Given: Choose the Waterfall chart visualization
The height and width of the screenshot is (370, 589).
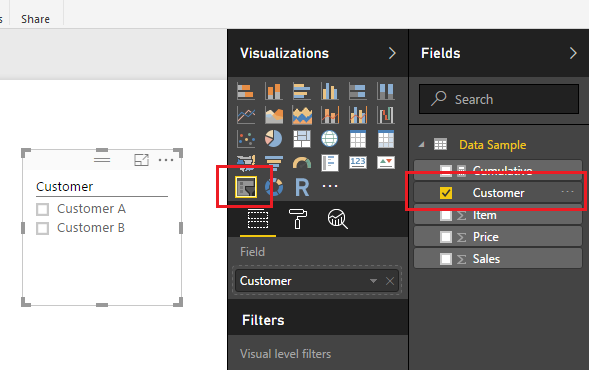Looking at the screenshot, I should point(386,115).
